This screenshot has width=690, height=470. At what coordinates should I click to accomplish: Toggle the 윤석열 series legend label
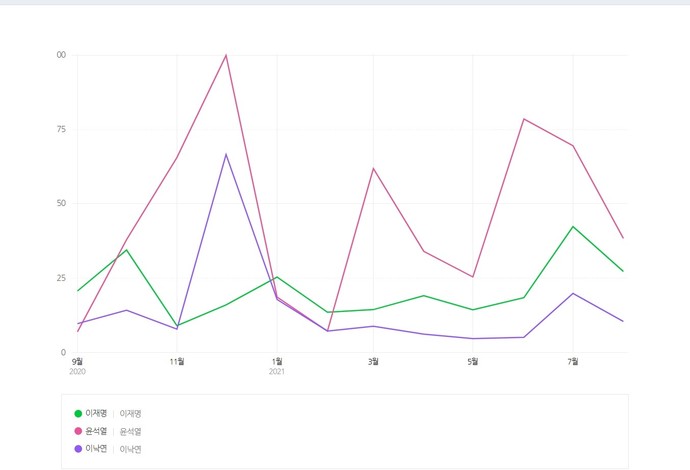click(x=96, y=431)
